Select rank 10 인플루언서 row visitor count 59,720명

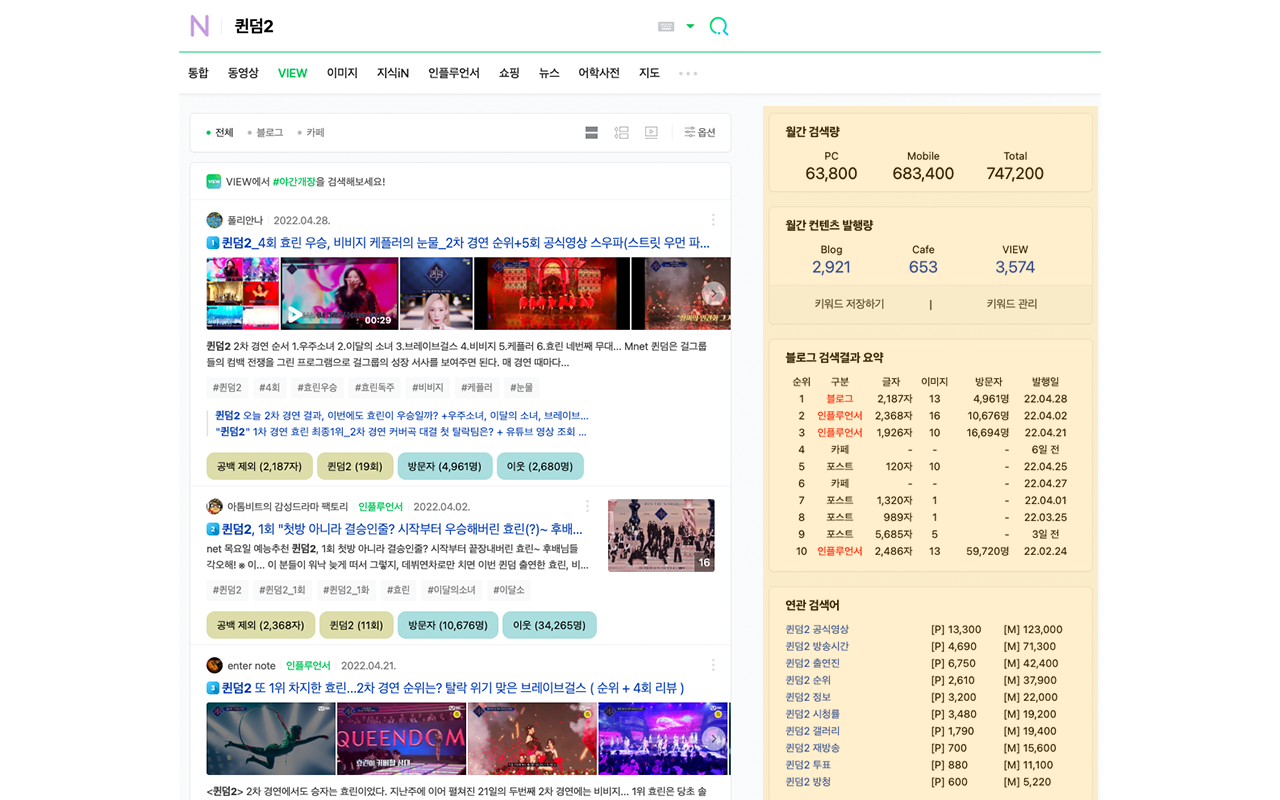986,552
